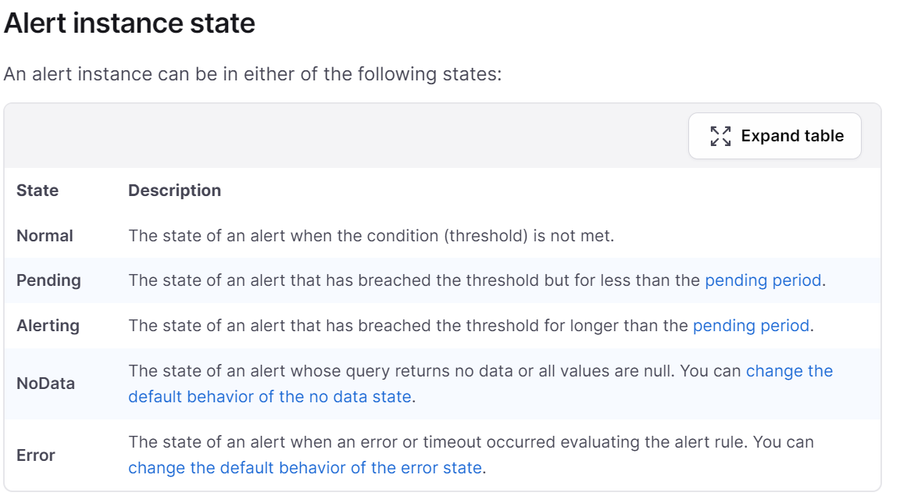Click the Alerting state cell
This screenshot has width=900, height=503.
[x=48, y=326]
